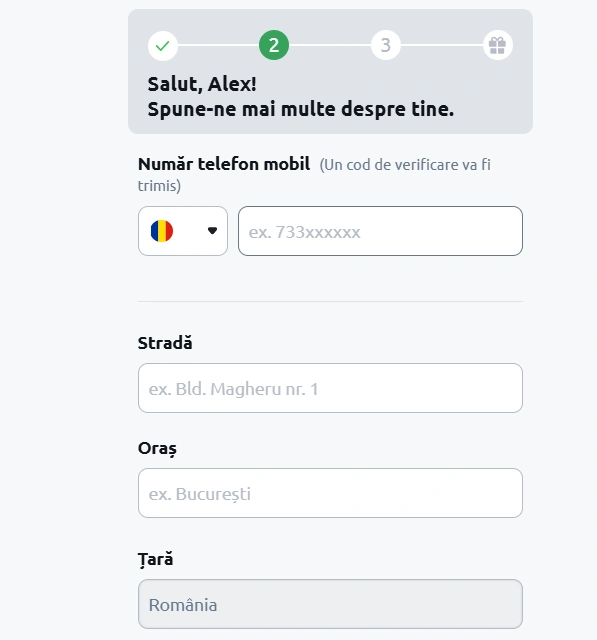Screen dimensions: 597x640
Task: Click the "Salut, Alex!" greeting heading
Action: [x=202, y=84]
